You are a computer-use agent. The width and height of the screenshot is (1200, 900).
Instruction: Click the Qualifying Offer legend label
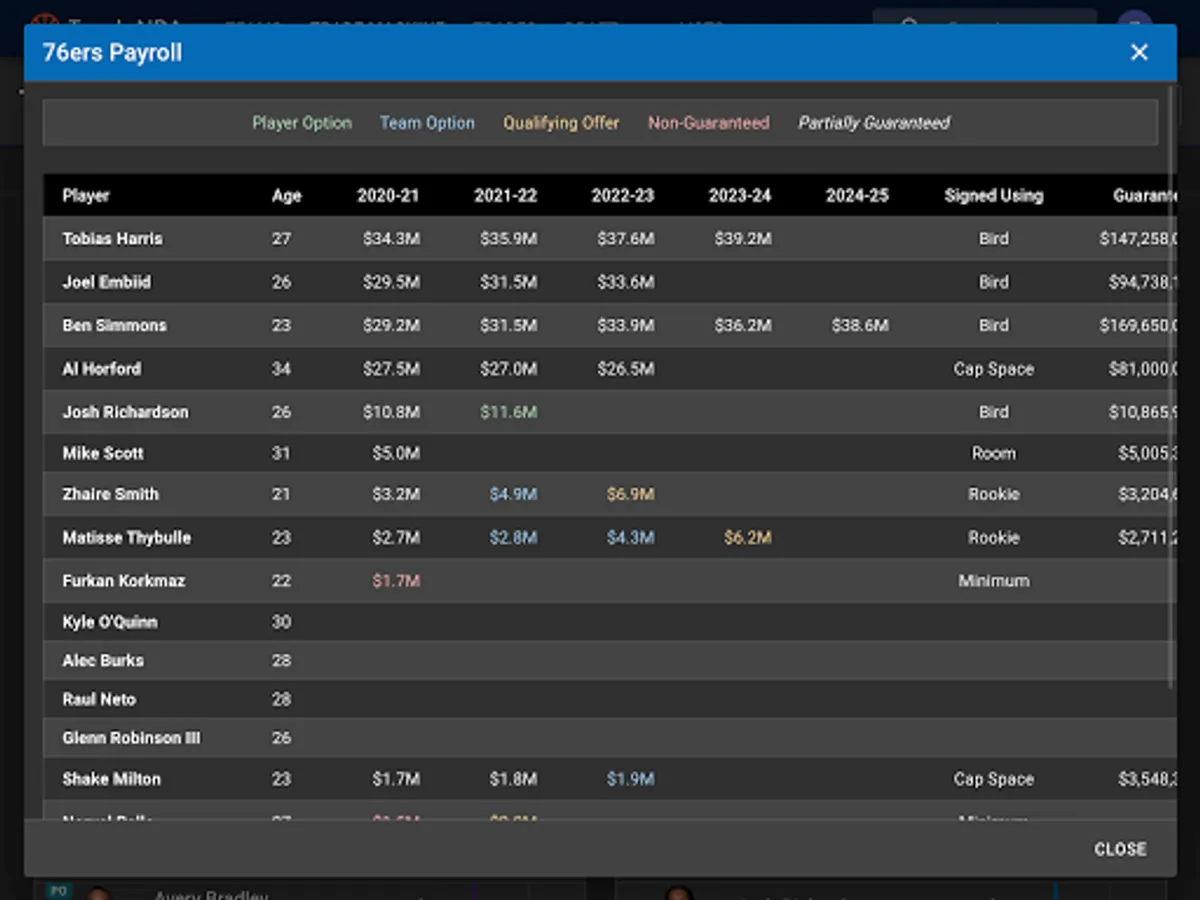click(x=561, y=123)
